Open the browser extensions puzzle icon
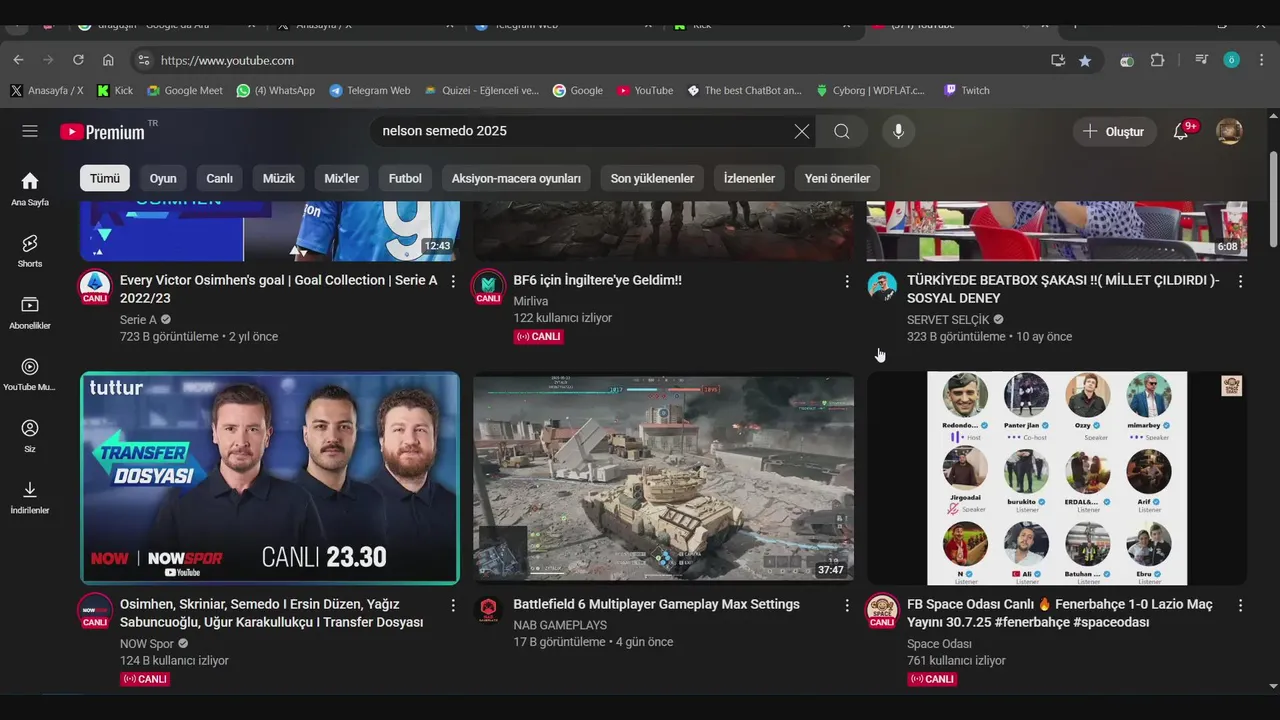This screenshot has height=720, width=1280. click(1157, 60)
